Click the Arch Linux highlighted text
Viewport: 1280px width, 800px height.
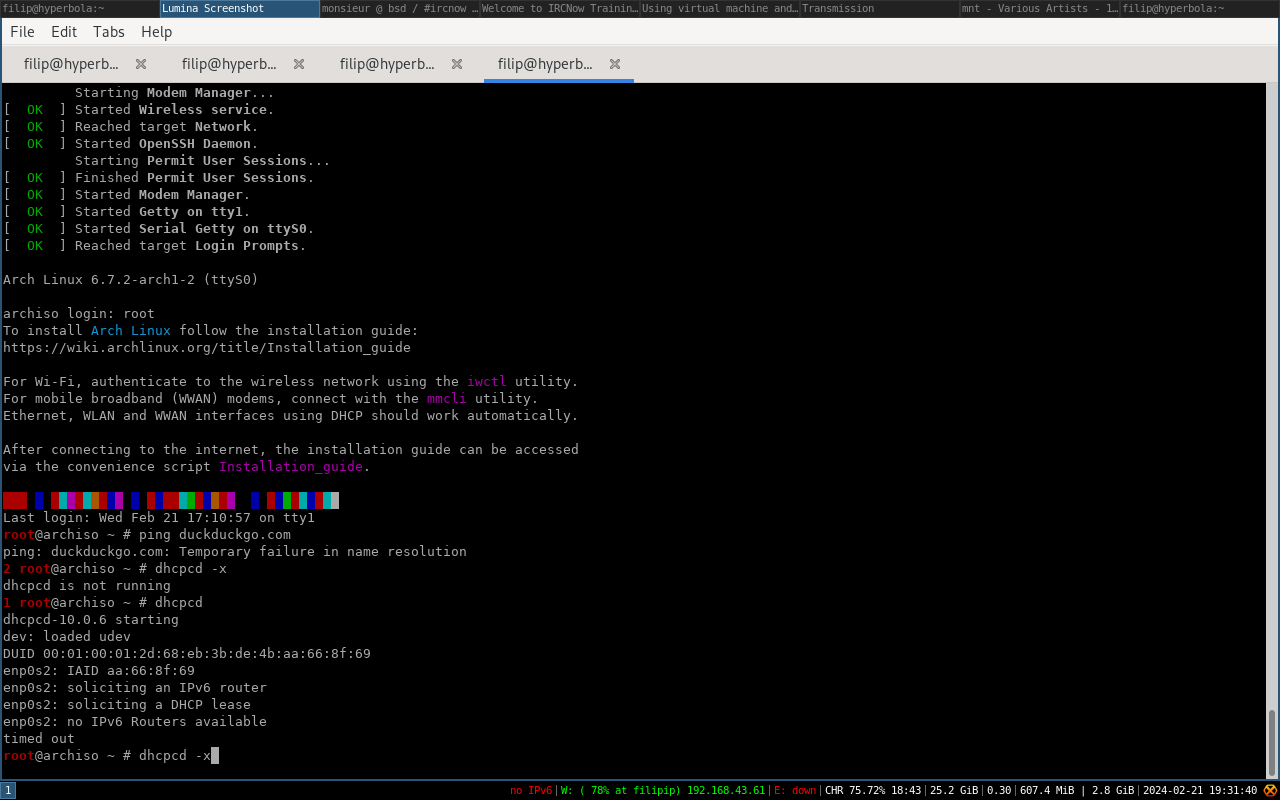click(131, 331)
